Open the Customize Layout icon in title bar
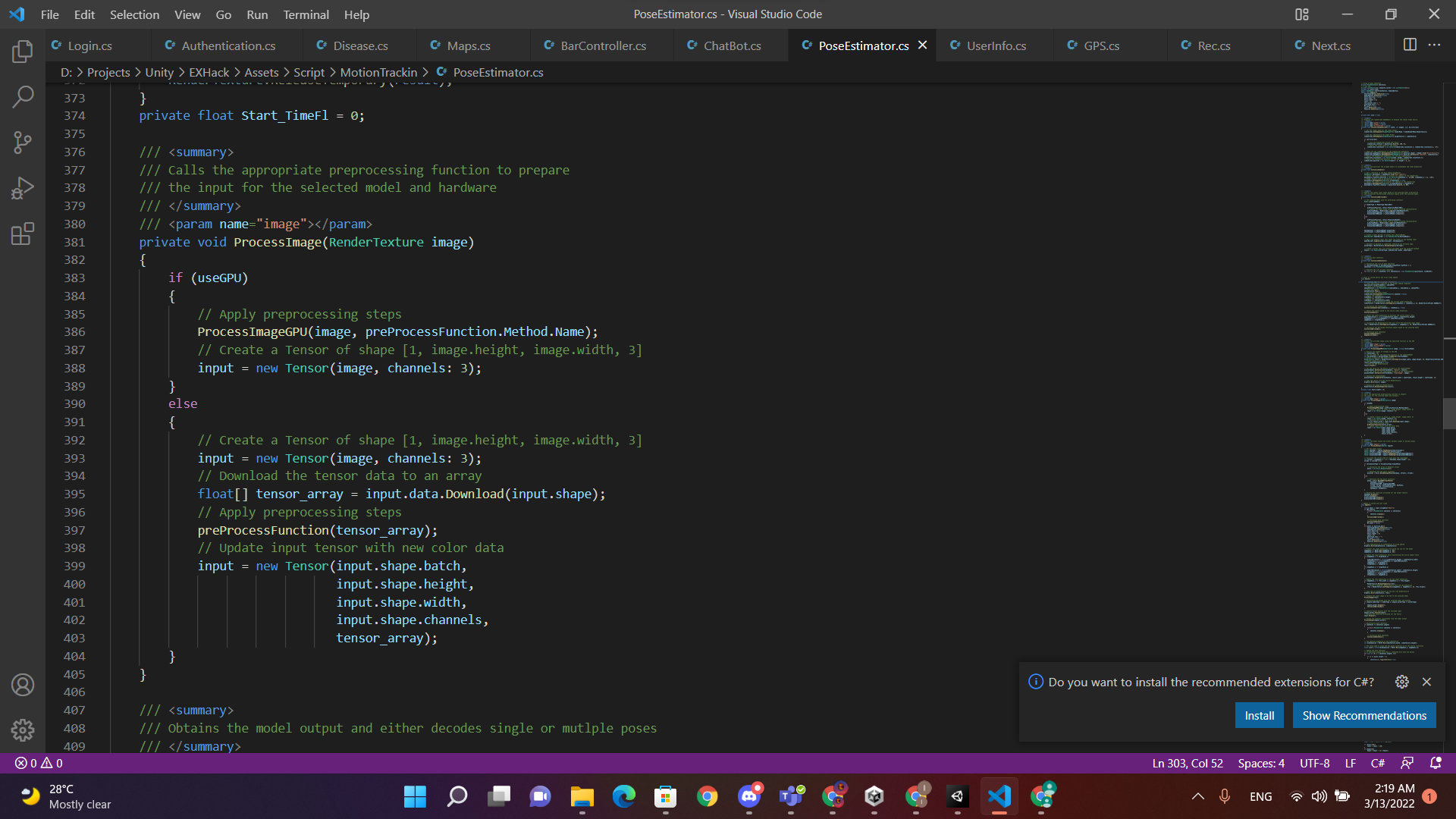Screen dimensions: 1456x819 pos(1302,14)
